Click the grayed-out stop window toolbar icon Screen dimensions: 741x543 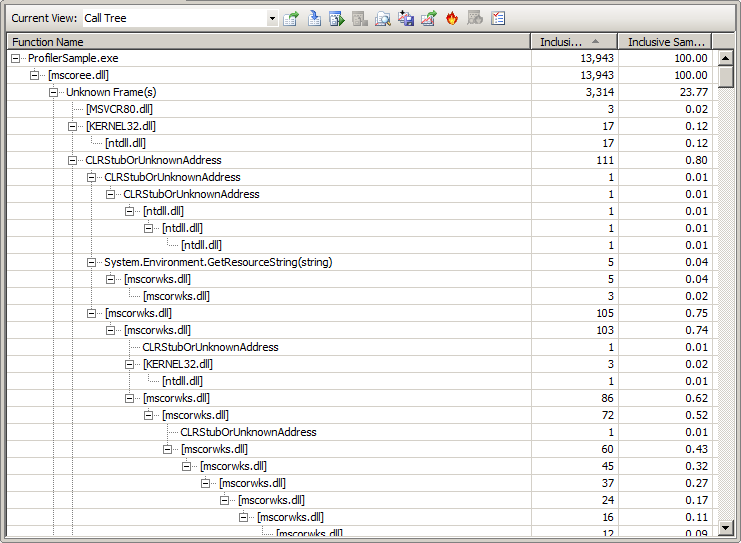click(360, 18)
